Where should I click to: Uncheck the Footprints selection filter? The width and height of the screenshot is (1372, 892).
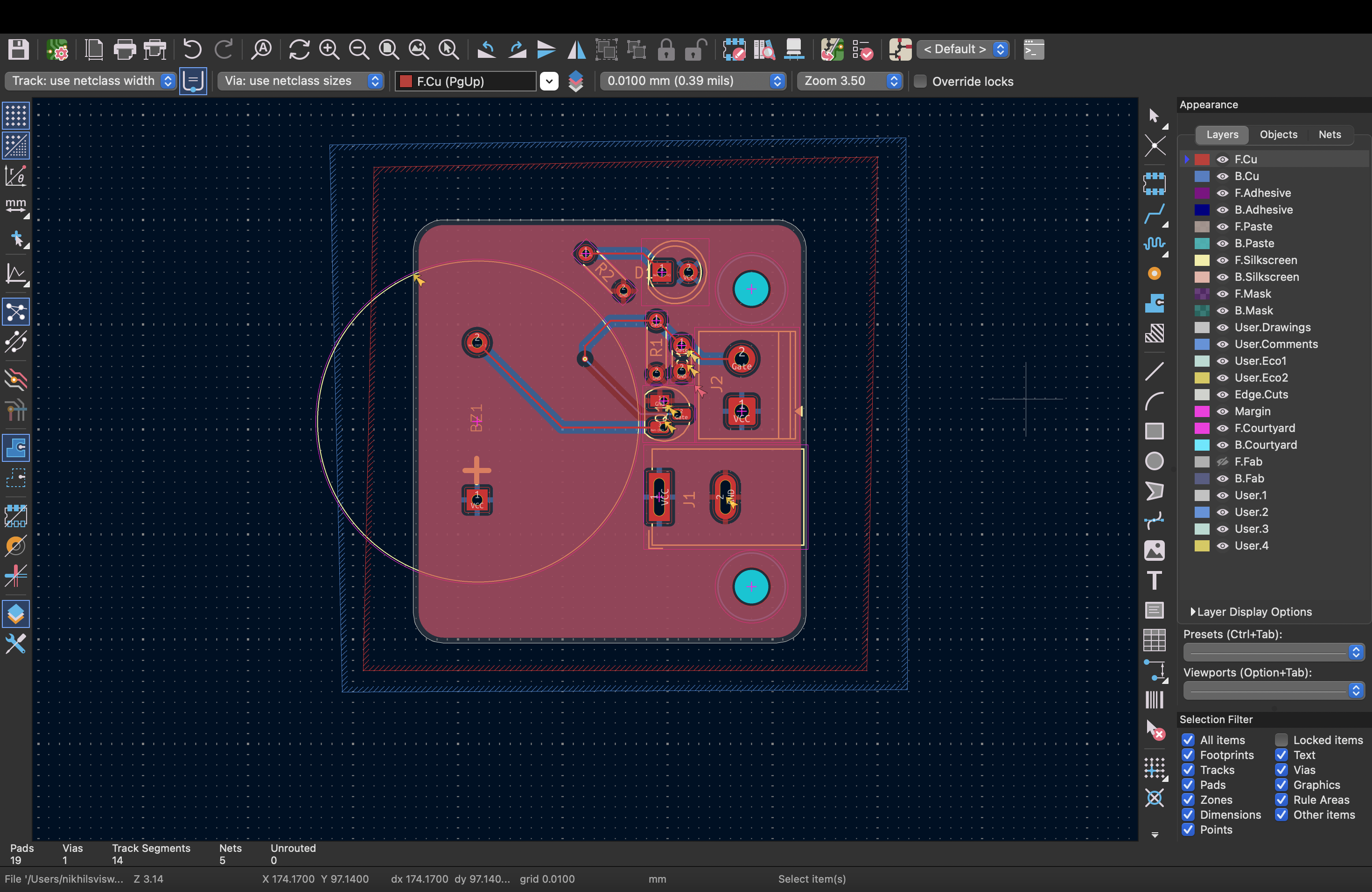(1188, 755)
